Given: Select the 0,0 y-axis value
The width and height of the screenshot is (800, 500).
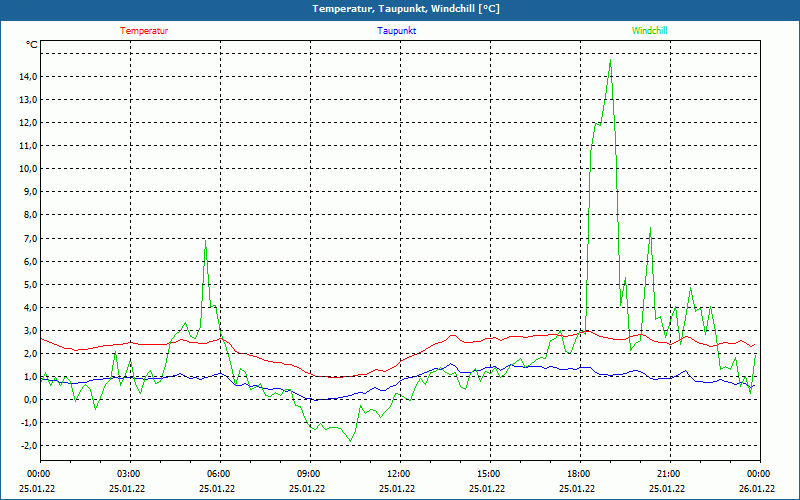Looking at the screenshot, I should [30, 399].
